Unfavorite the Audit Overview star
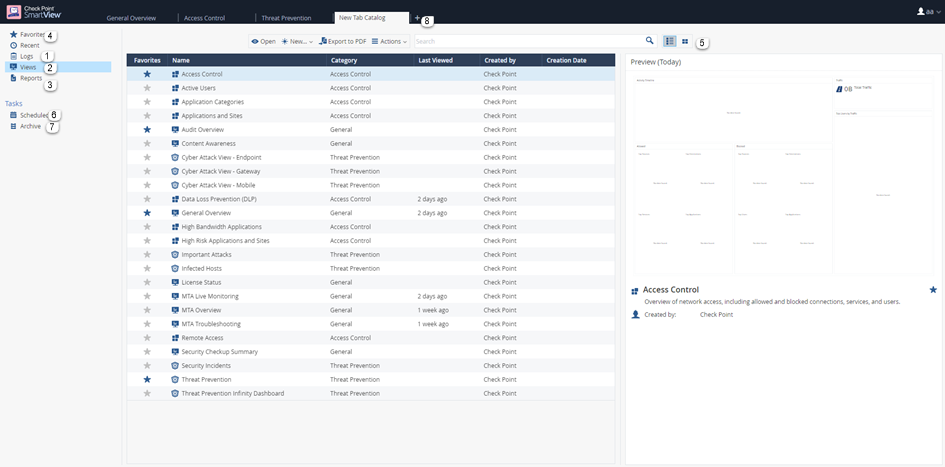945x467 pixels. click(x=147, y=130)
